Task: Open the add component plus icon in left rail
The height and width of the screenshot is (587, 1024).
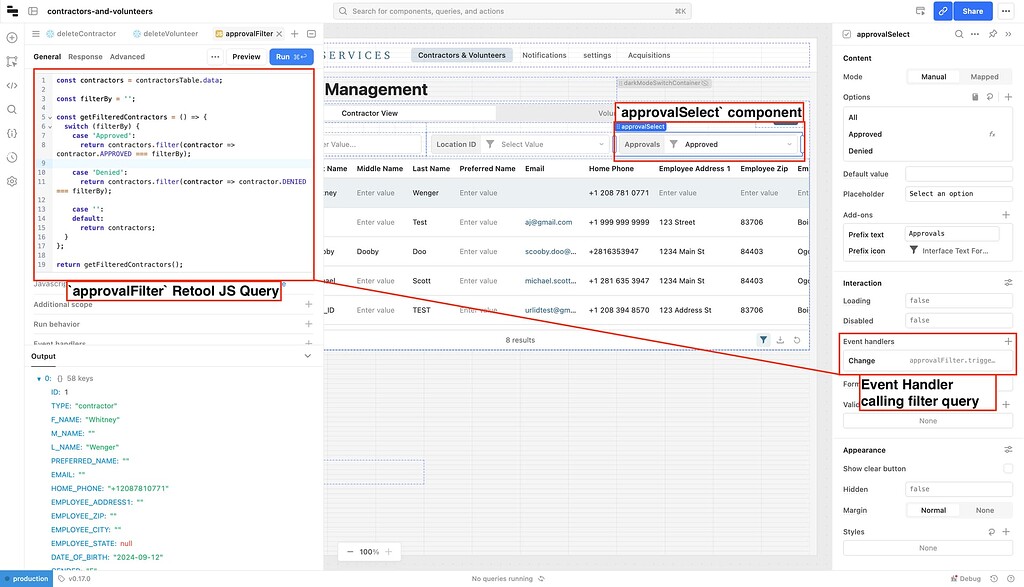Action: tap(12, 38)
